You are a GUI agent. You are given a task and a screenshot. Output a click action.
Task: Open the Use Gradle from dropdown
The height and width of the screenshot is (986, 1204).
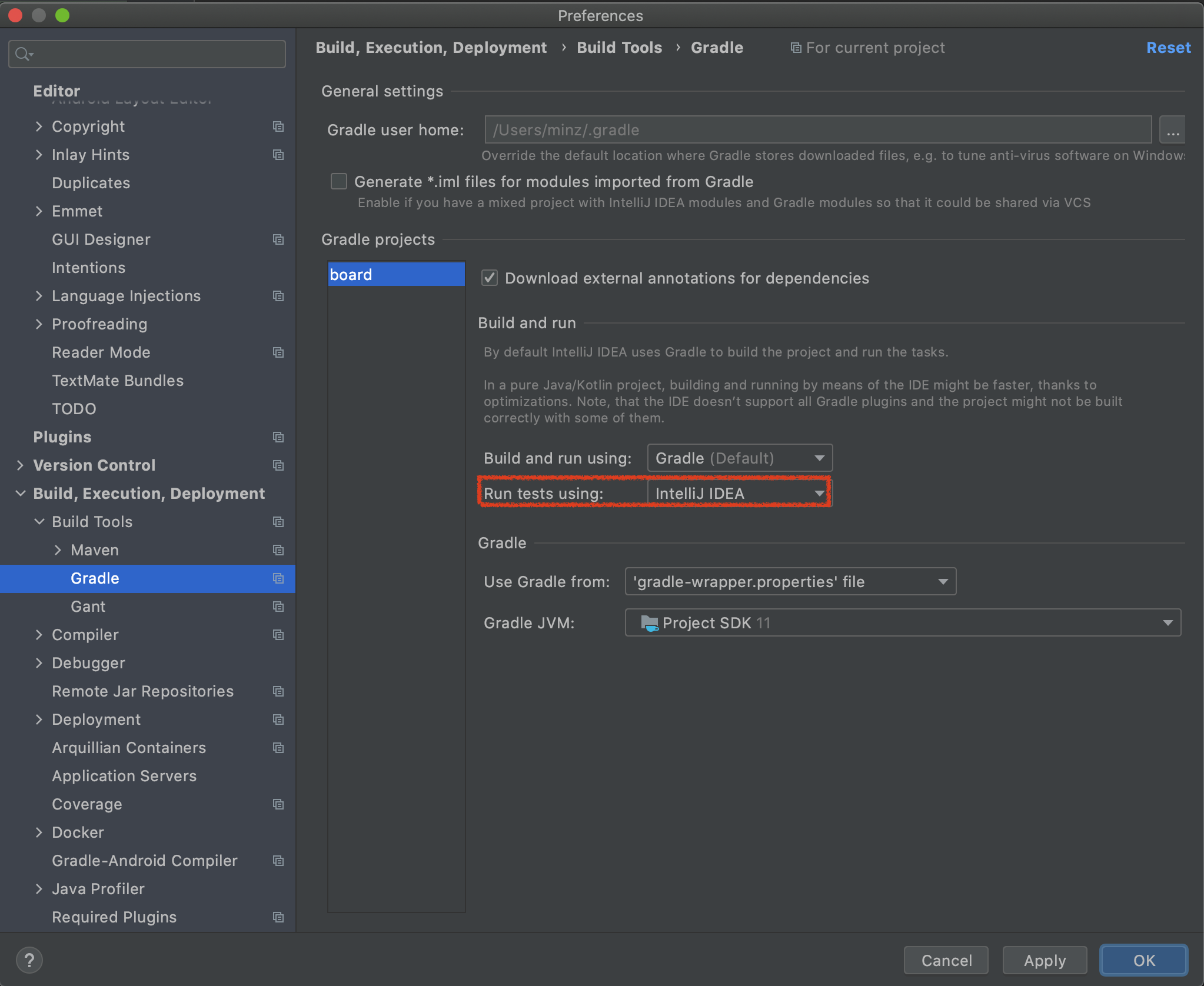(790, 582)
